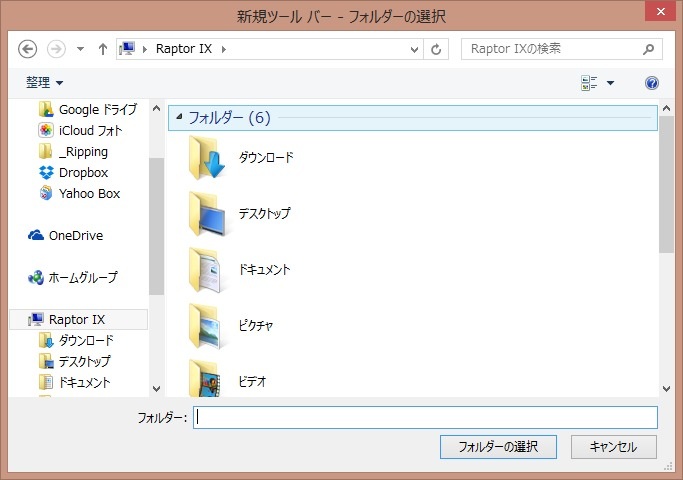683x480 pixels.
Task: Click the フォルダー name input field
Action: [425, 417]
